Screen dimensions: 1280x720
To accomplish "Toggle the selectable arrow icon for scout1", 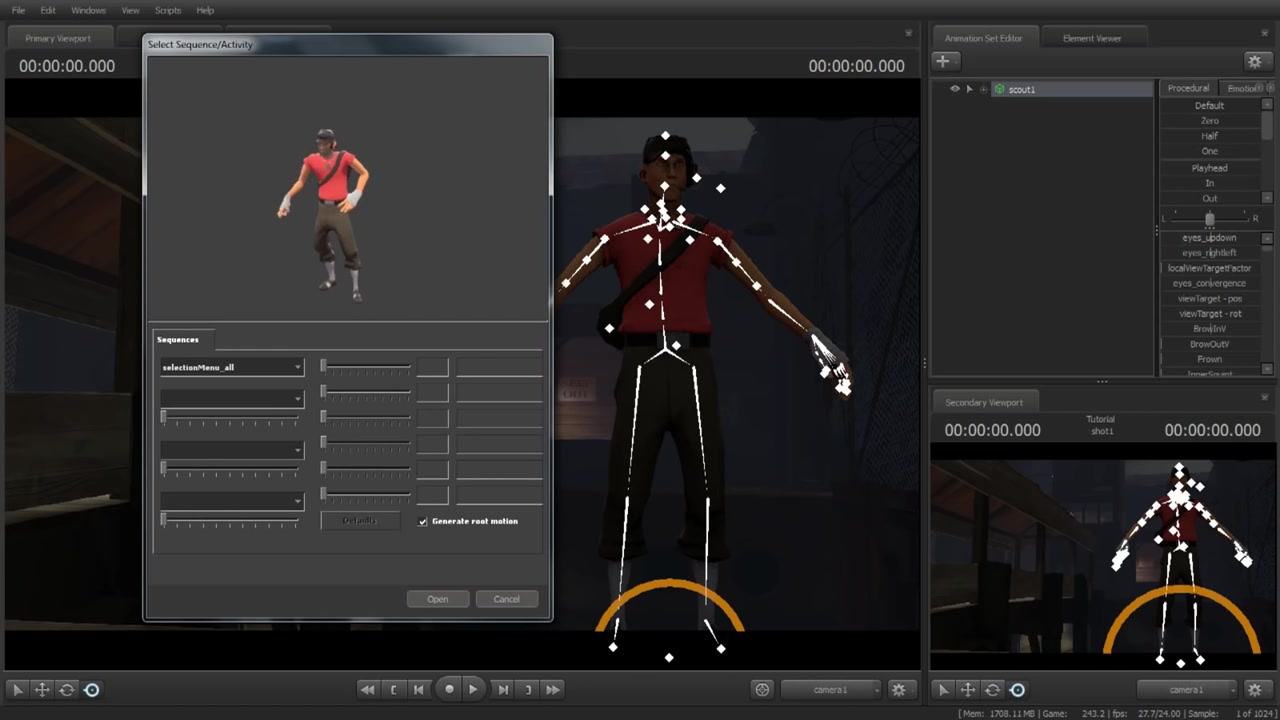I will pyautogui.click(x=969, y=89).
